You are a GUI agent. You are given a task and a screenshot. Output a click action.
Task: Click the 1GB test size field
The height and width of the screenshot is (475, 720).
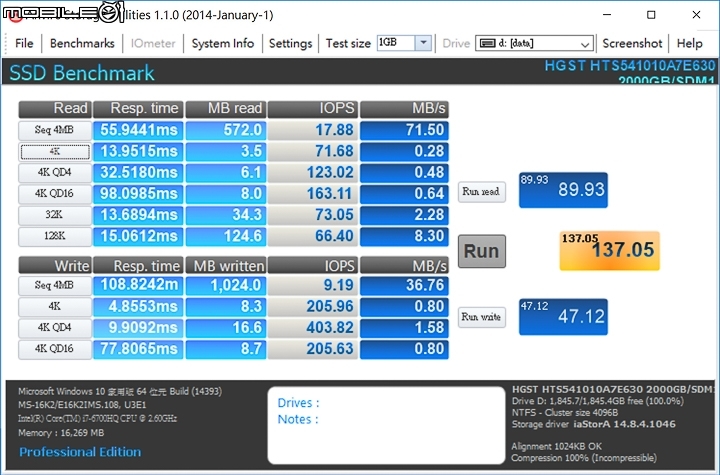tap(396, 43)
